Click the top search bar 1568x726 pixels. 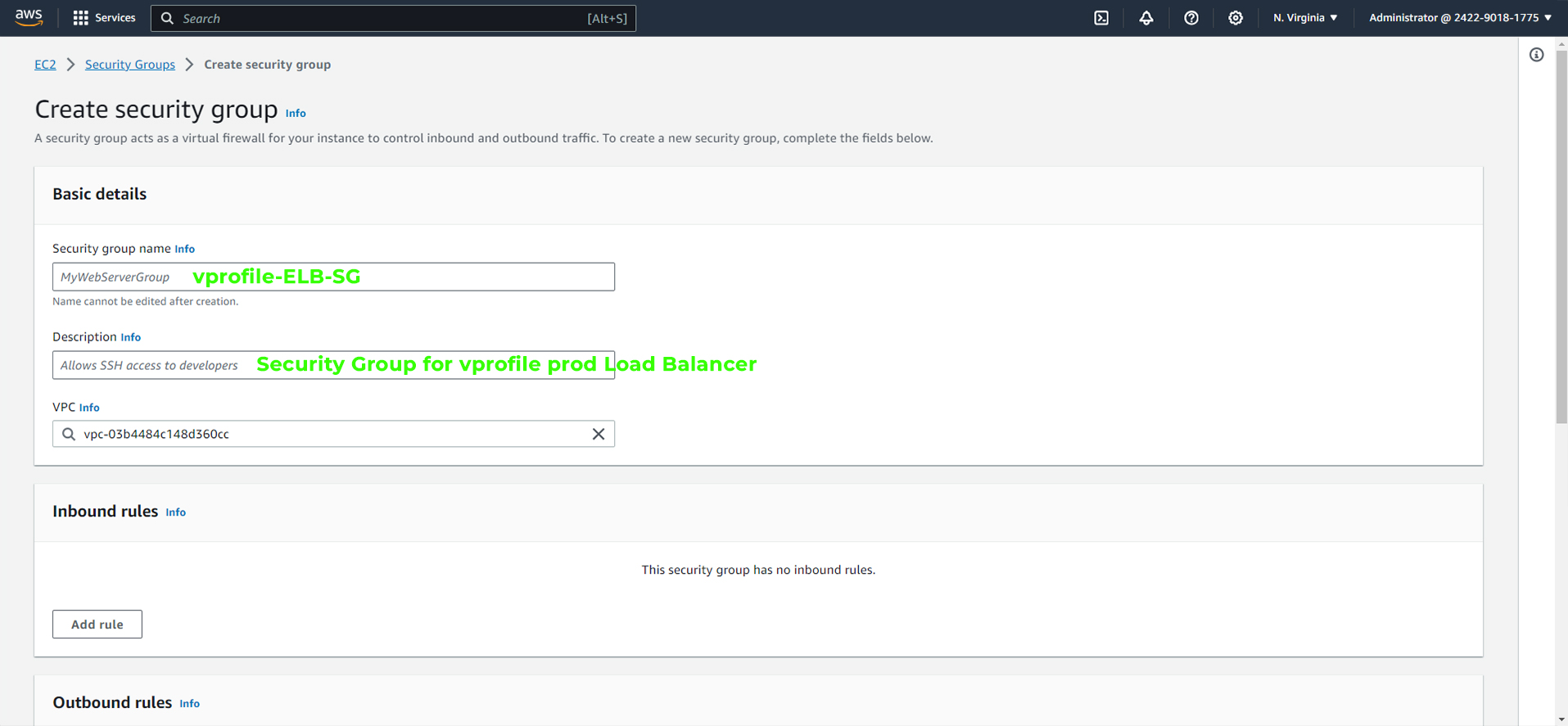tap(393, 18)
